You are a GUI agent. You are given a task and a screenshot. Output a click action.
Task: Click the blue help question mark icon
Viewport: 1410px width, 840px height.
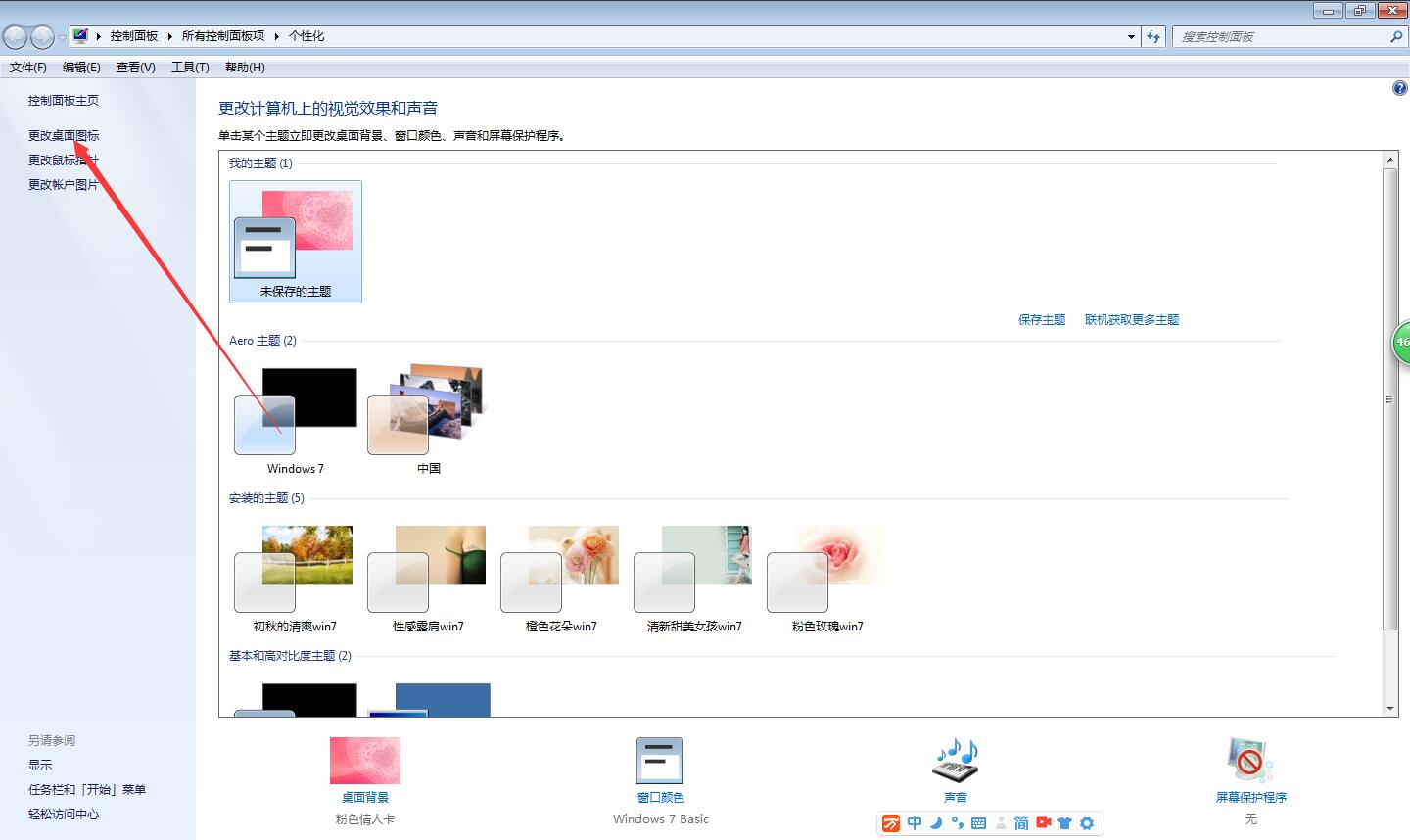click(x=1399, y=88)
